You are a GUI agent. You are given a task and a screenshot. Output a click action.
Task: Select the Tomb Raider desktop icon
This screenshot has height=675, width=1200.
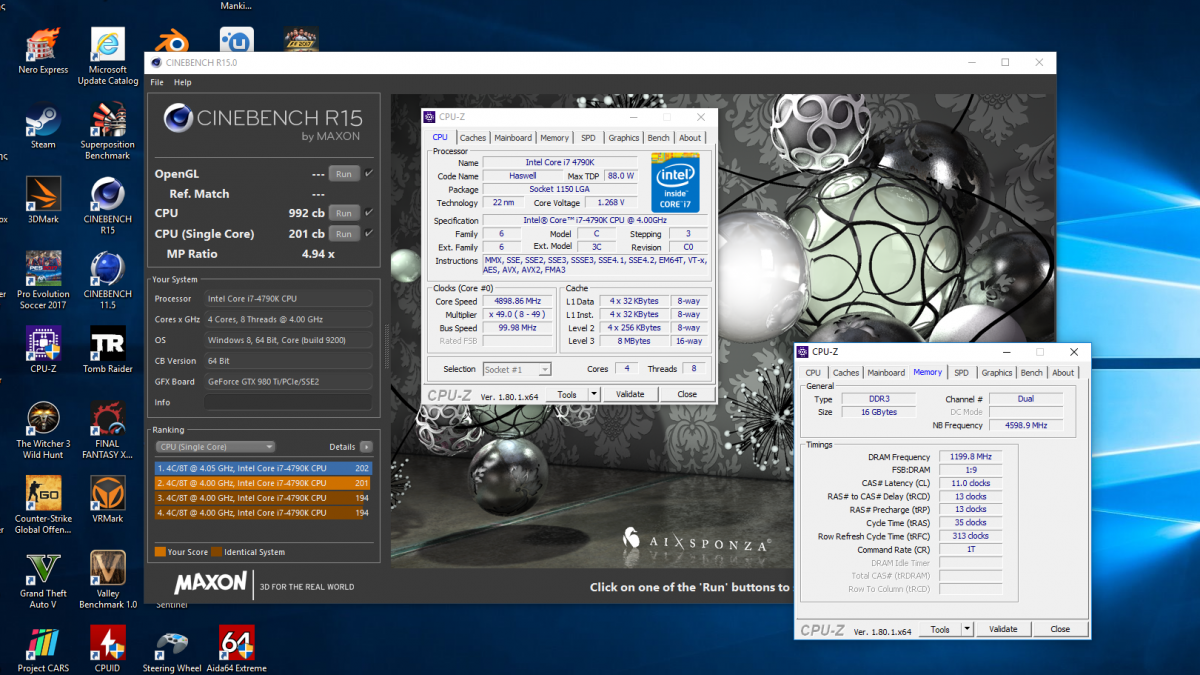(x=107, y=350)
